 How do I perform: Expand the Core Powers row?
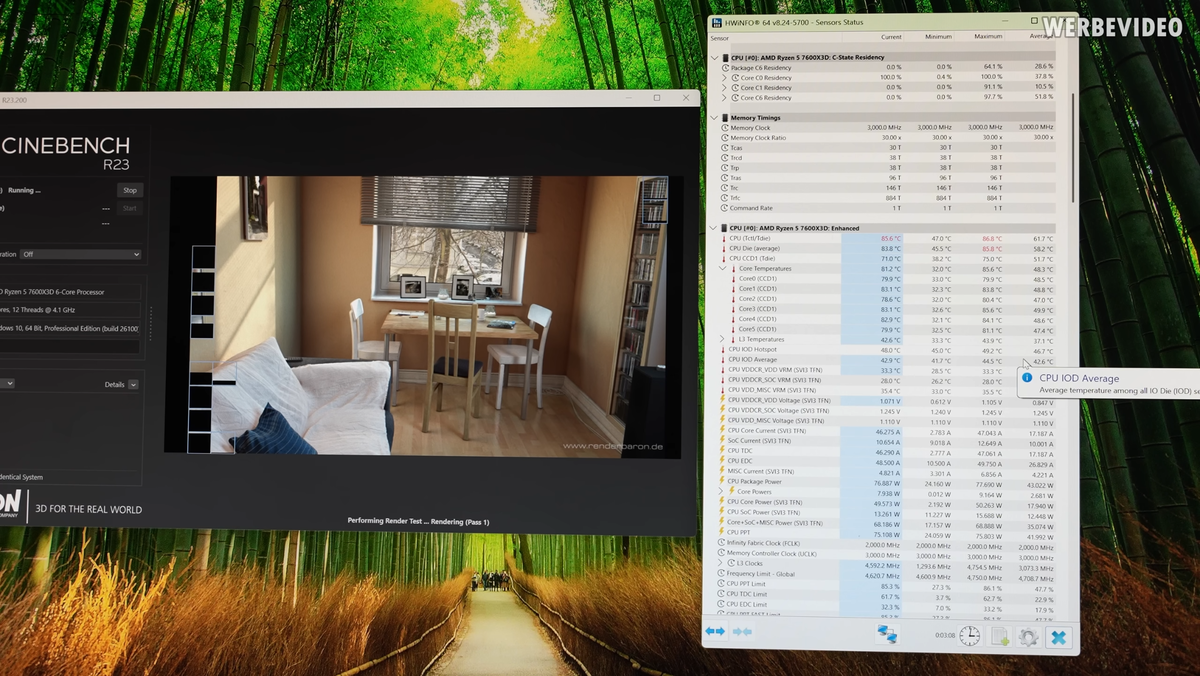(x=721, y=492)
